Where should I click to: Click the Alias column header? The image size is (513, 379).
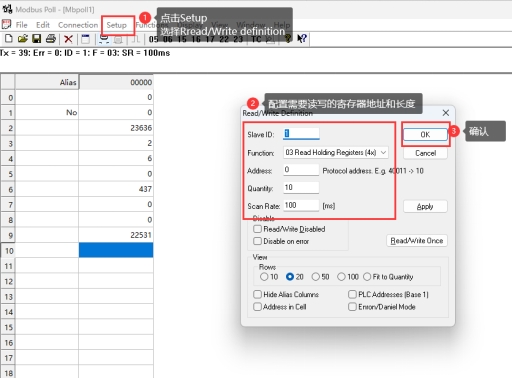[x=47, y=82]
